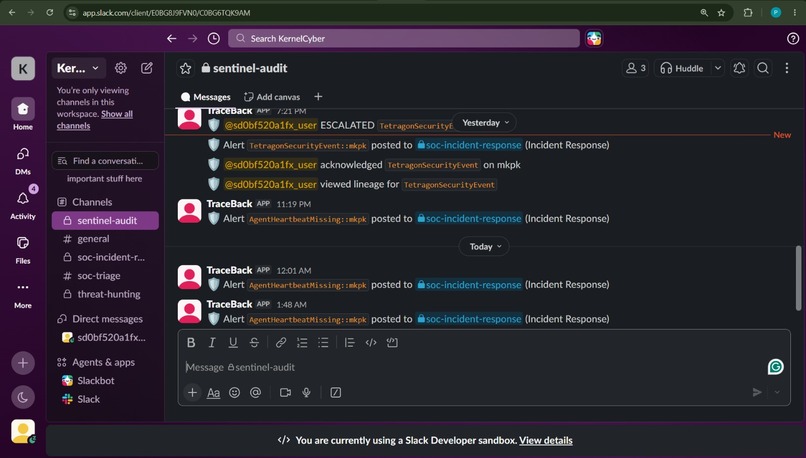This screenshot has width=806, height=458.
Task: Click the mention @ icon
Action: pos(255,393)
